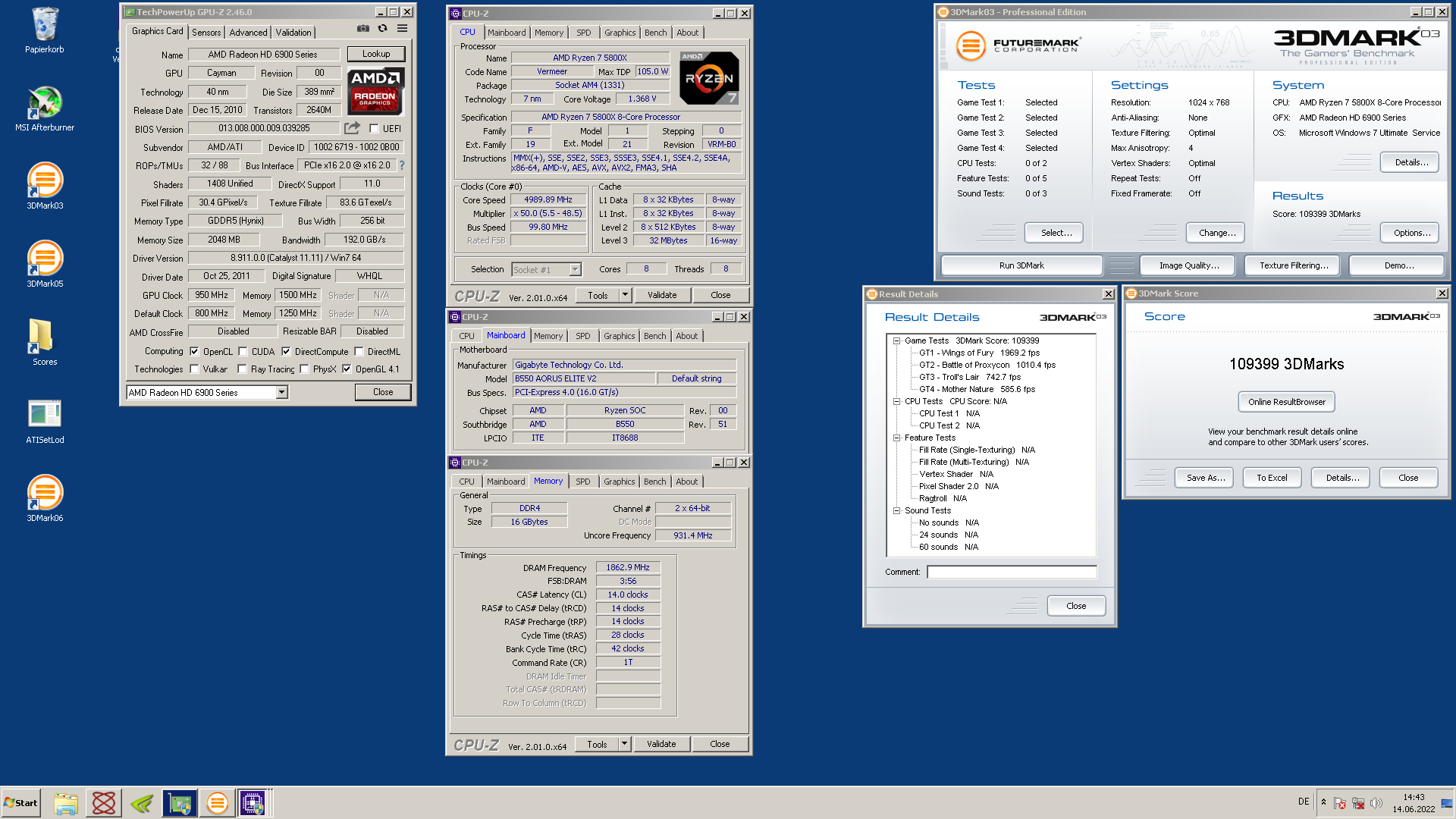Toggle OpenGL 4.1 checkbox
The height and width of the screenshot is (819, 1456).
[347, 369]
